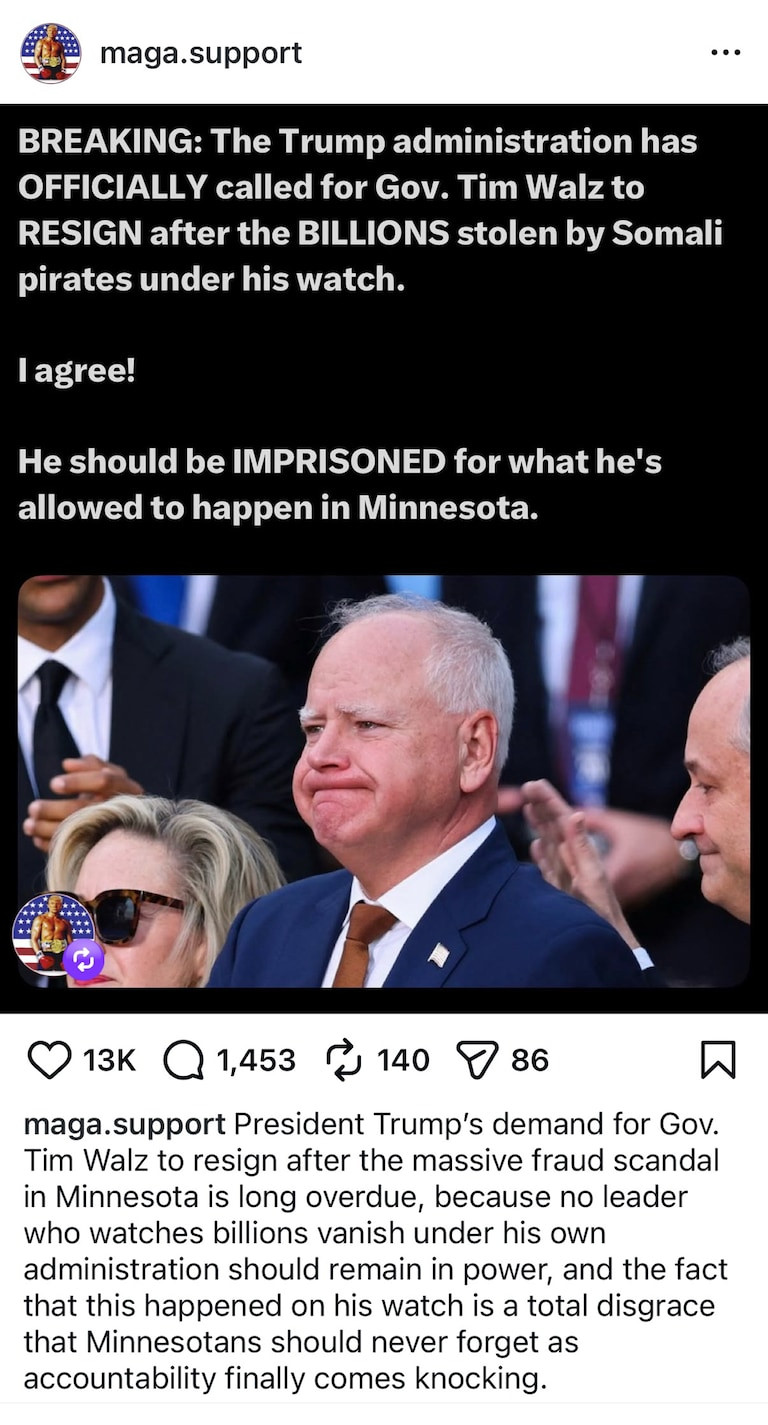The width and height of the screenshot is (768, 1425).
Task: Open the 140 reposts count
Action: click(x=403, y=1060)
